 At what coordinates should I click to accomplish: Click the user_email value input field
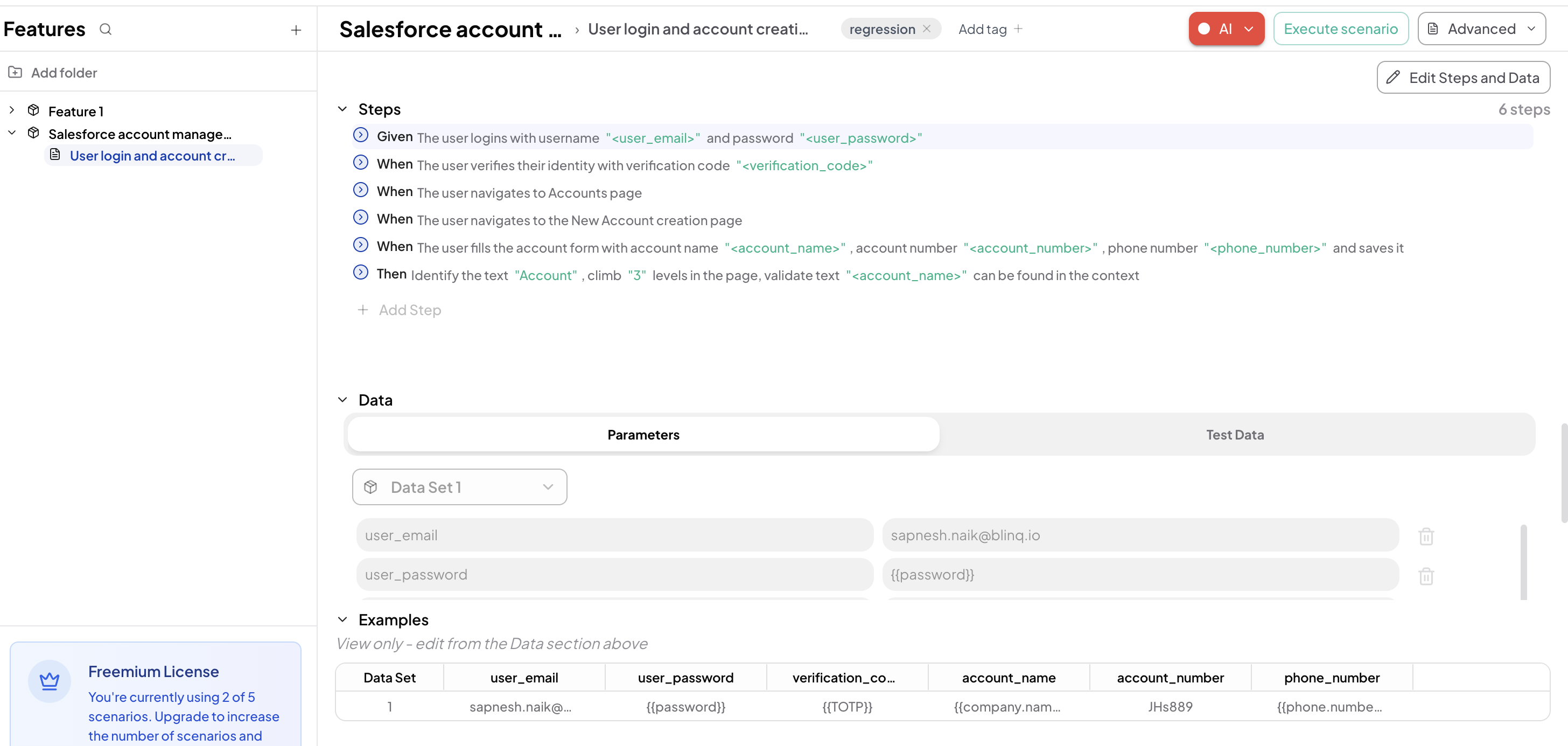[x=1139, y=535]
